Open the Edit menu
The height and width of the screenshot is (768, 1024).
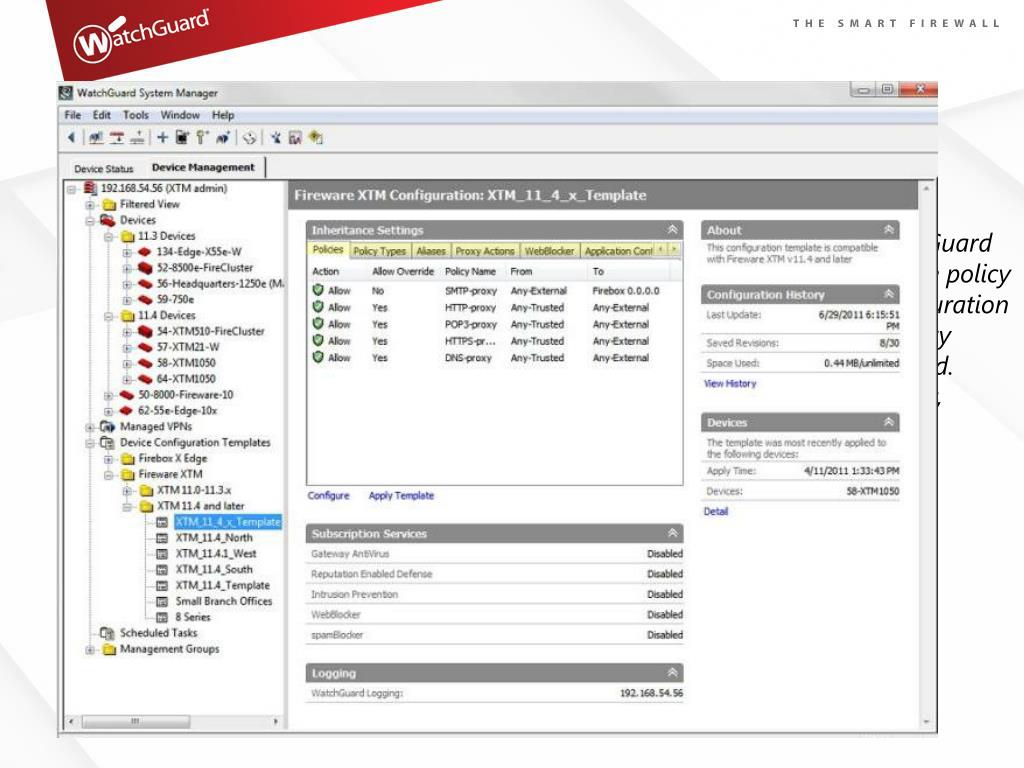coord(101,115)
